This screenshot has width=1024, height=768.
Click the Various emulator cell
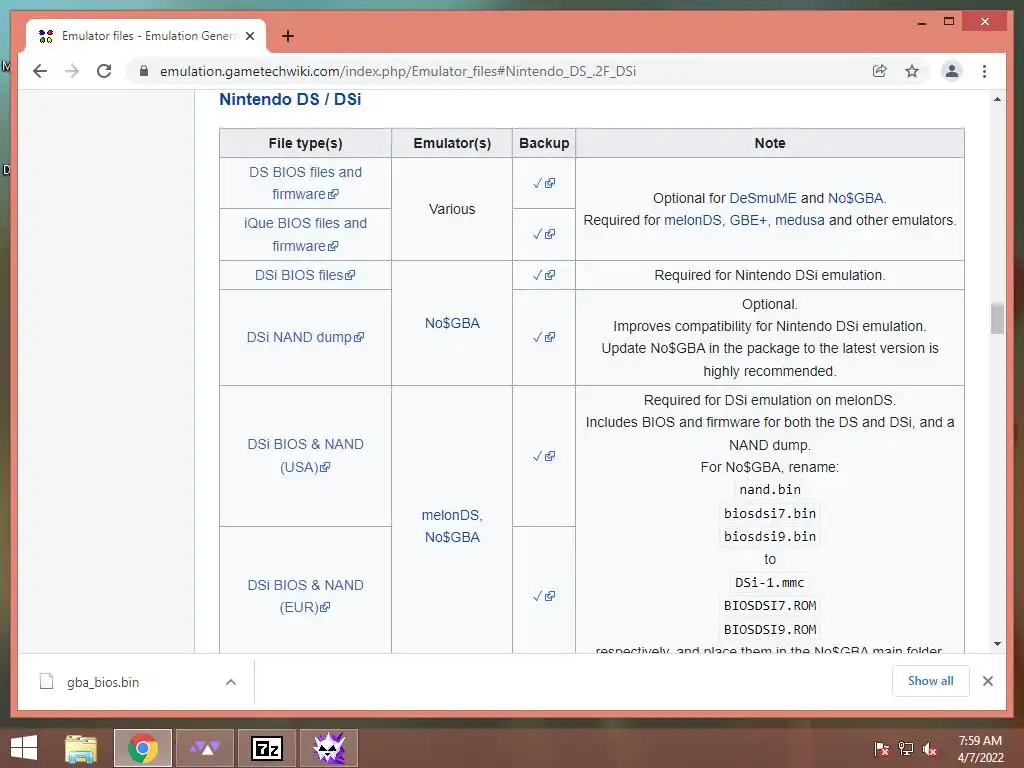coord(452,209)
